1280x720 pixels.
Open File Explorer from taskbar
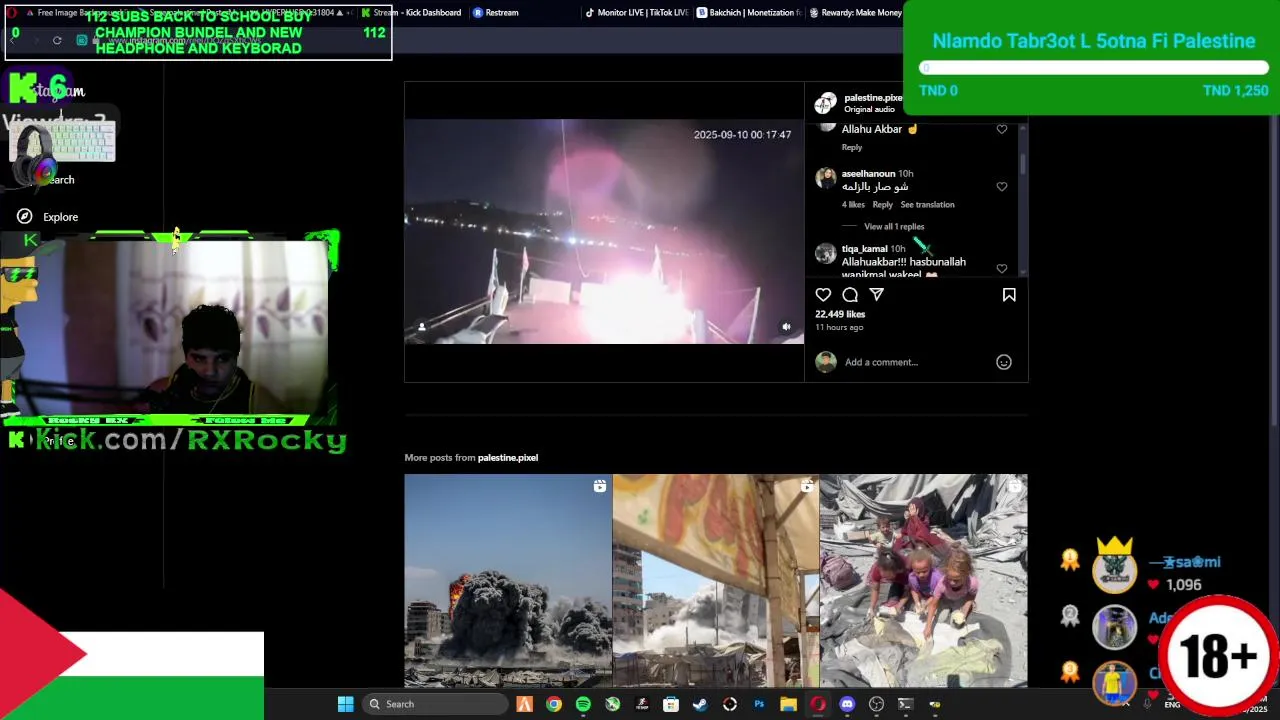pos(788,704)
